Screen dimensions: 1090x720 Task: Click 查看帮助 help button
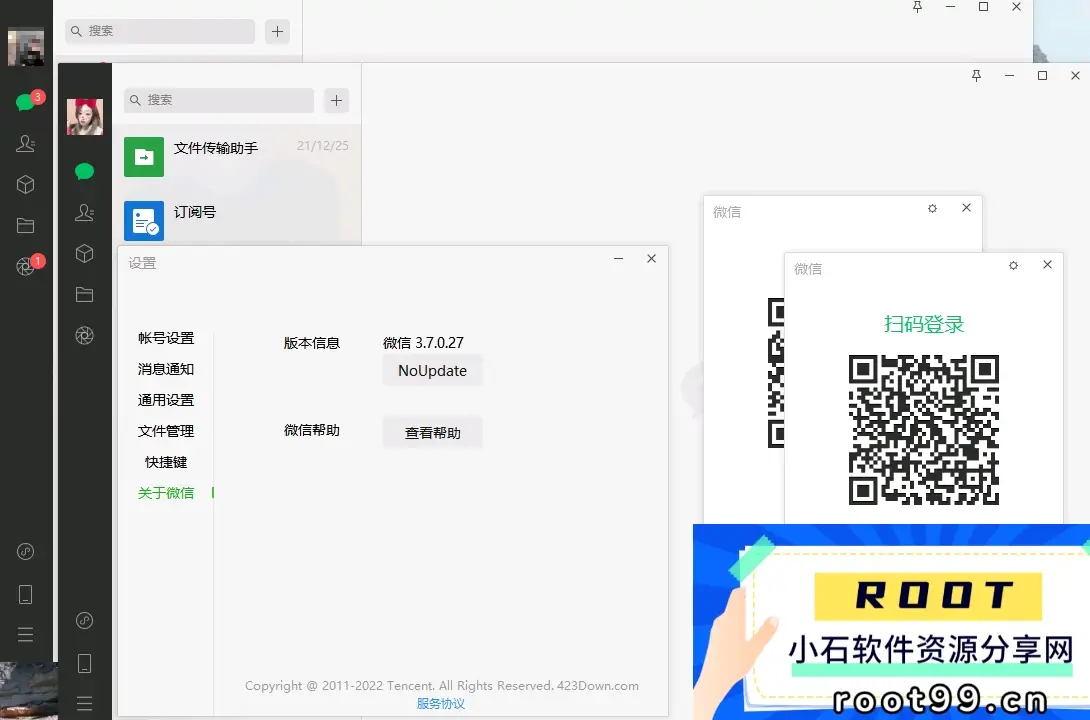click(432, 432)
